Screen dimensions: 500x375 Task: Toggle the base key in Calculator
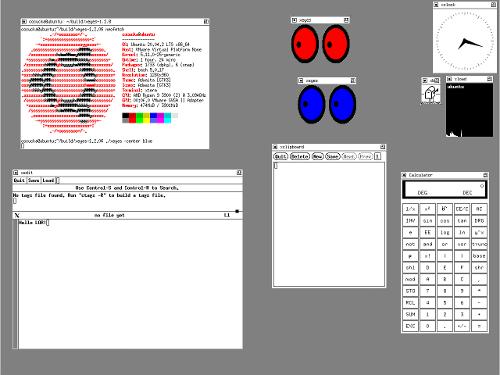coord(479,256)
